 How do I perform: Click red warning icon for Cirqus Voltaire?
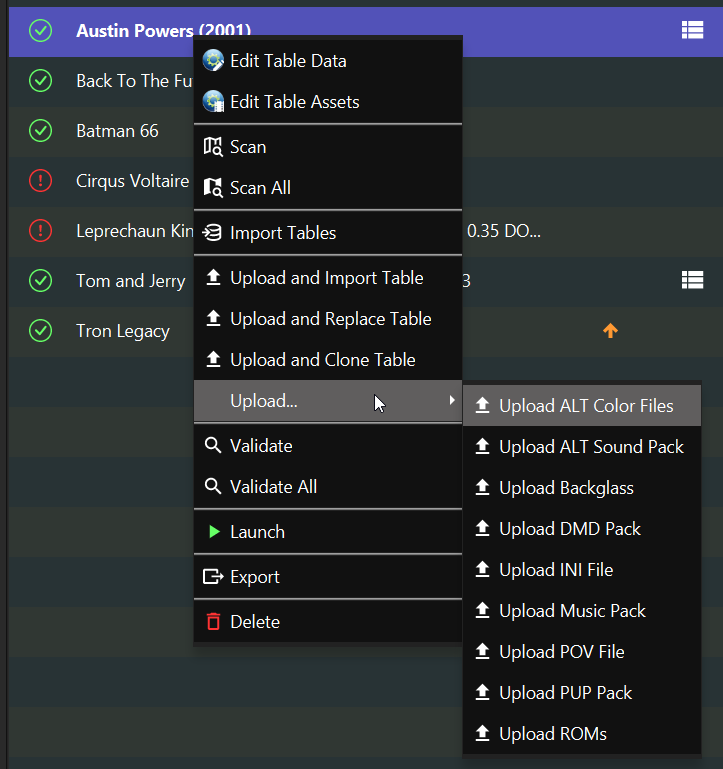[x=40, y=181]
